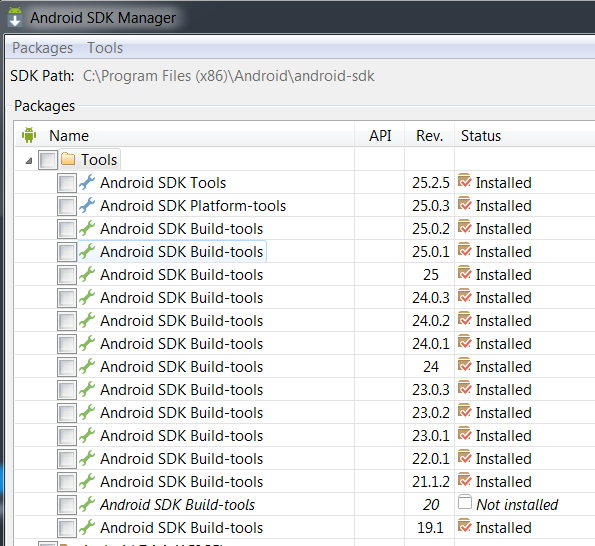
Task: Check the not-installed Build-tools 20 checkbox
Action: (x=67, y=505)
